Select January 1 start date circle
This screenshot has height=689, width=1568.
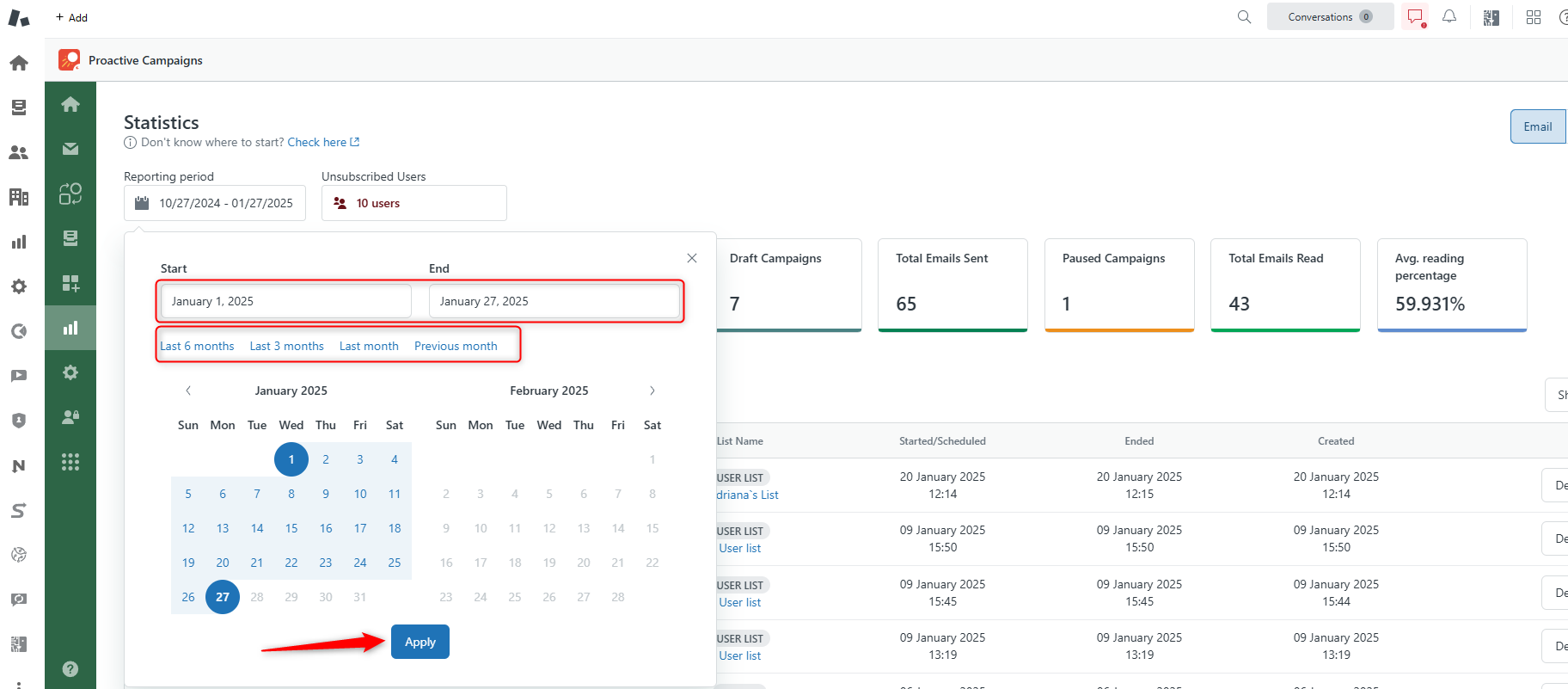tap(291, 459)
